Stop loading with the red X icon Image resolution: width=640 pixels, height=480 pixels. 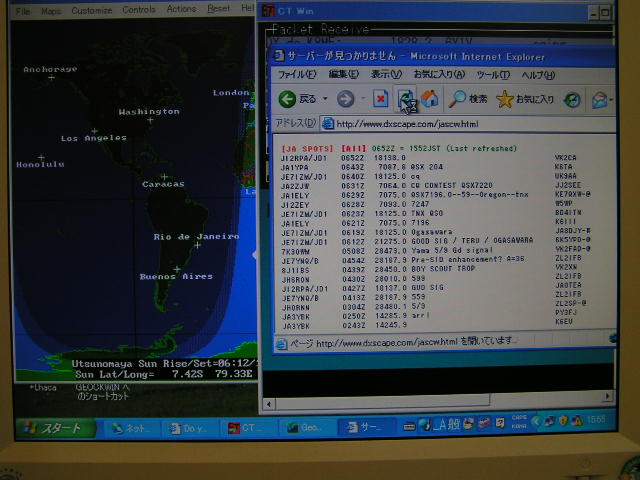pyautogui.click(x=380, y=99)
